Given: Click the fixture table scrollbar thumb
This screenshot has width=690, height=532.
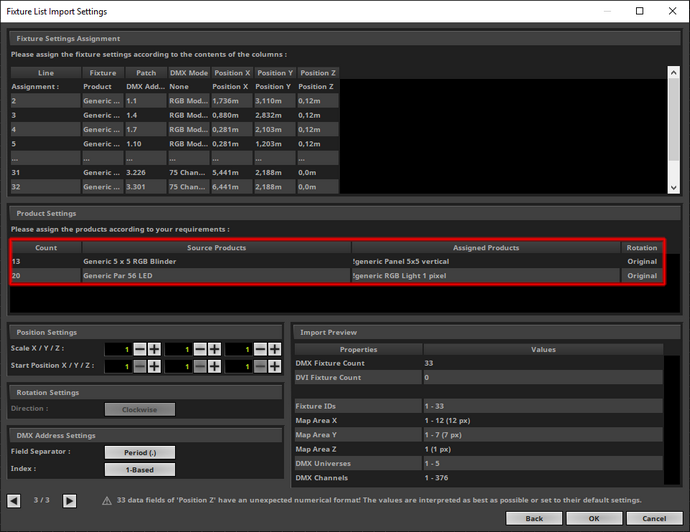Looking at the screenshot, I should click(674, 120).
